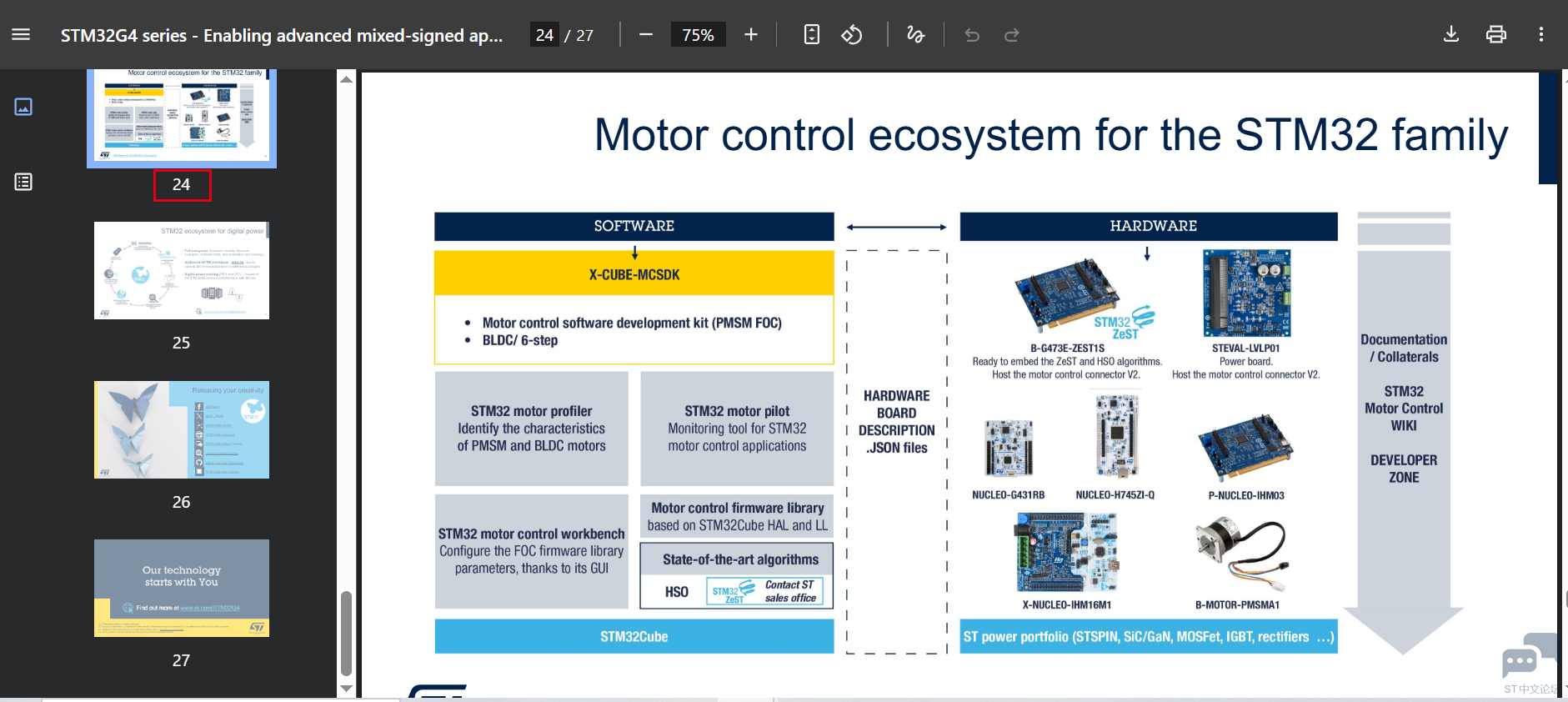Select the page 24 thumbnail
The width and height of the screenshot is (1568, 702).
(182, 116)
